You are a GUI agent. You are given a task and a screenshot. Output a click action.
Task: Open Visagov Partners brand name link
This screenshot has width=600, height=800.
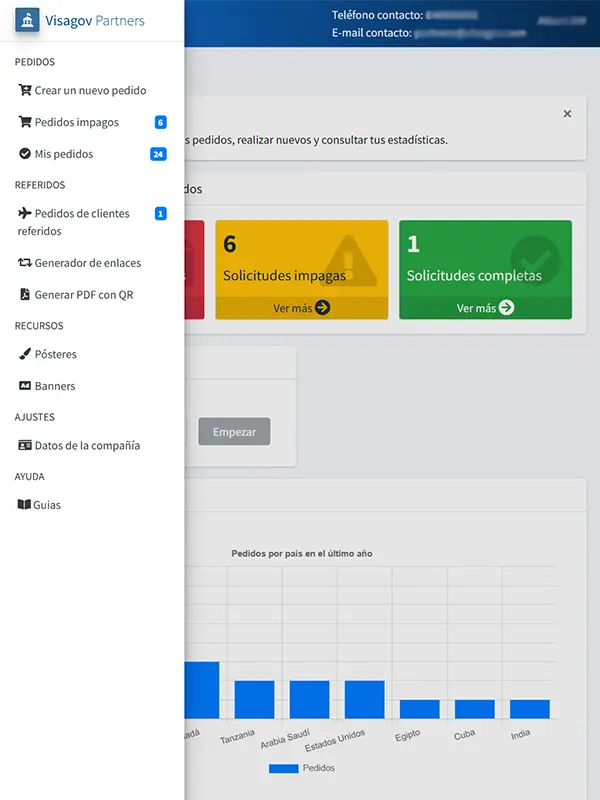[95, 21]
